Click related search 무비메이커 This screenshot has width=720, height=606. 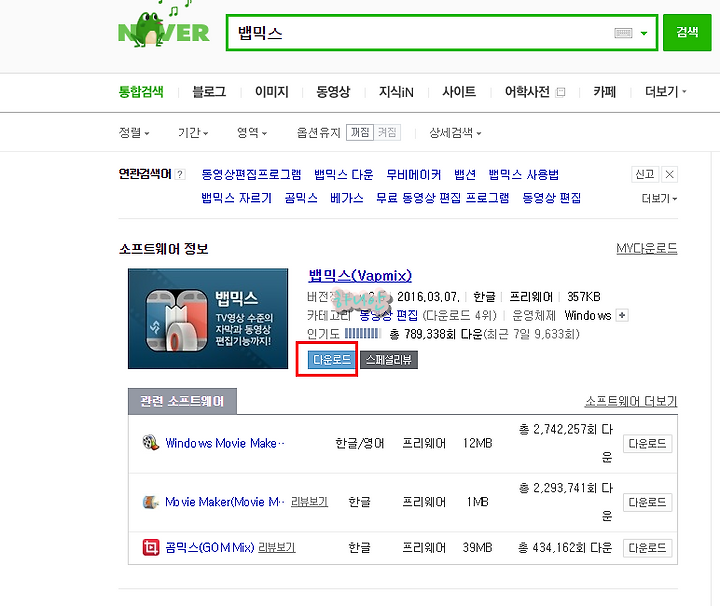tap(414, 174)
